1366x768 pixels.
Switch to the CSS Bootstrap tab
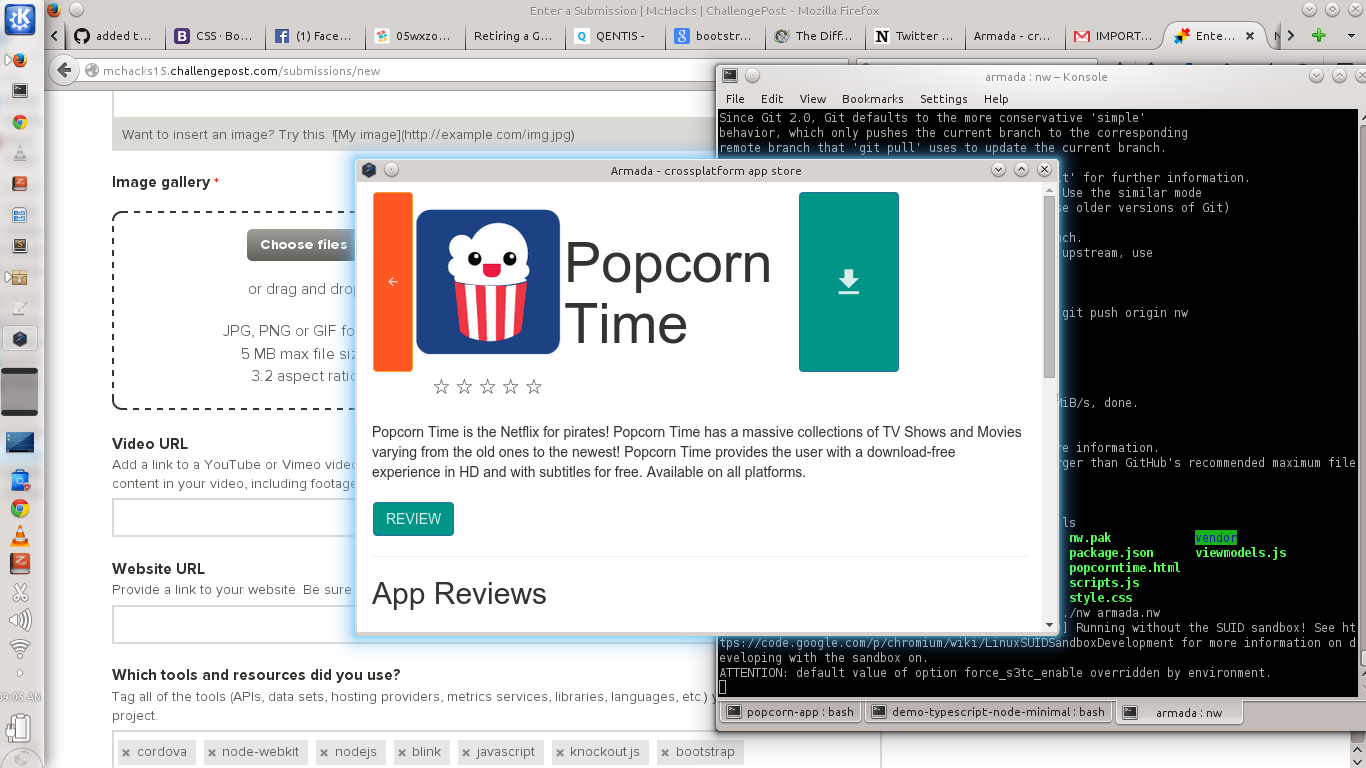[213, 36]
